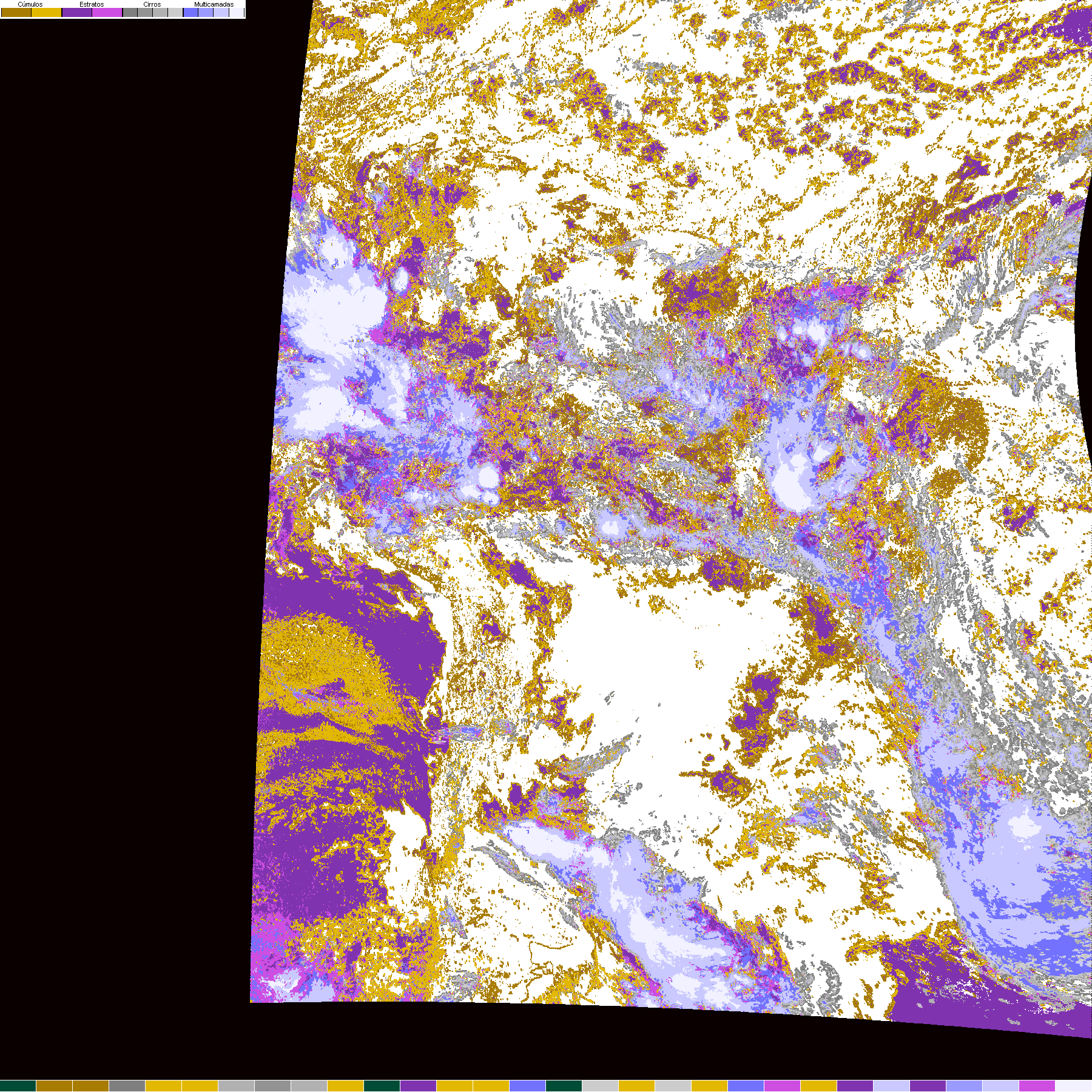This screenshot has height=1092, width=1092.
Task: Pick the magenta Estratos legend swatch
Action: click(x=107, y=12)
